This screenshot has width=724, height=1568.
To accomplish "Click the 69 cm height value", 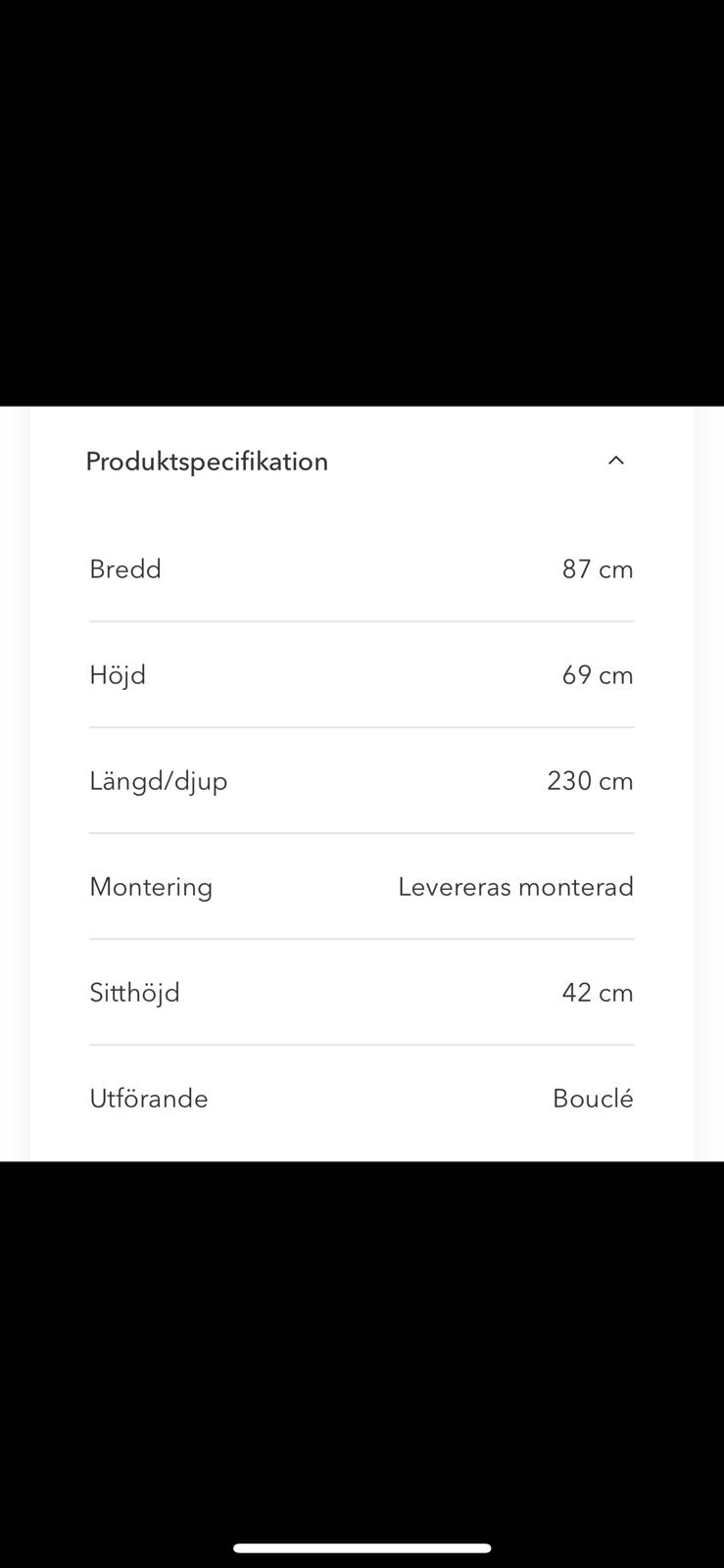I will [597, 675].
